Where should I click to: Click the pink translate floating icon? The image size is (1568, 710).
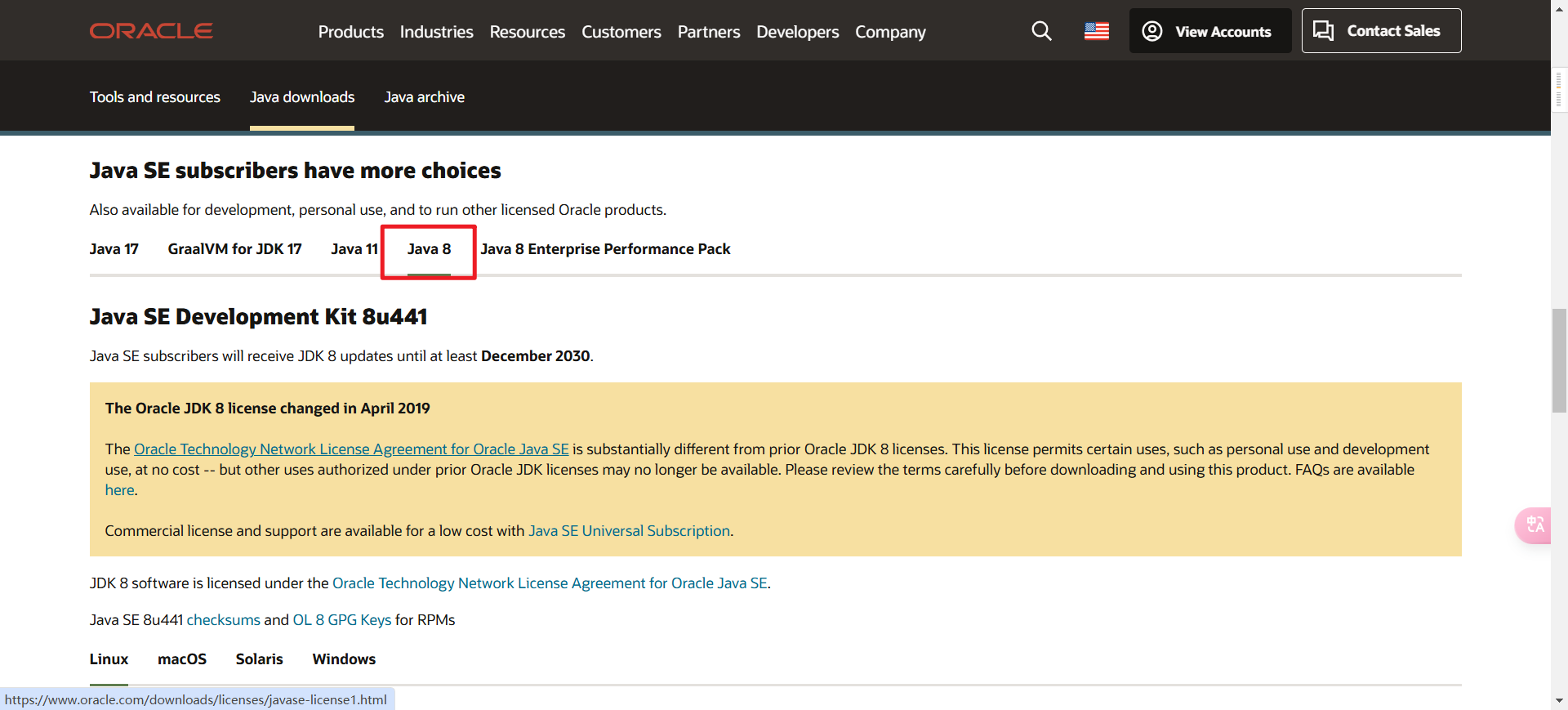point(1534,525)
